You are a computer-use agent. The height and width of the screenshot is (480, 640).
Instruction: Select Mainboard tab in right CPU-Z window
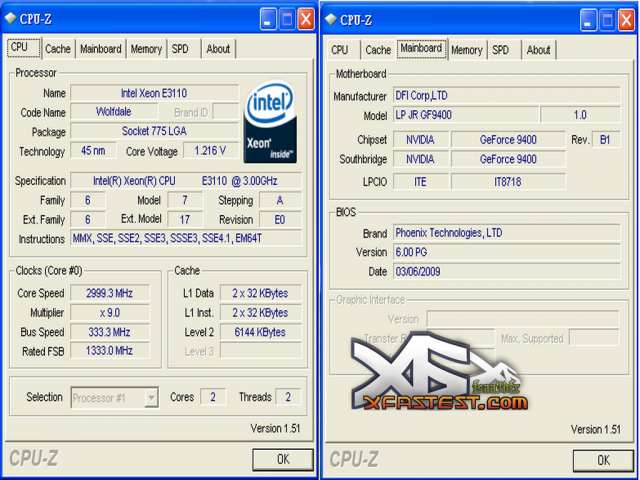pos(421,48)
